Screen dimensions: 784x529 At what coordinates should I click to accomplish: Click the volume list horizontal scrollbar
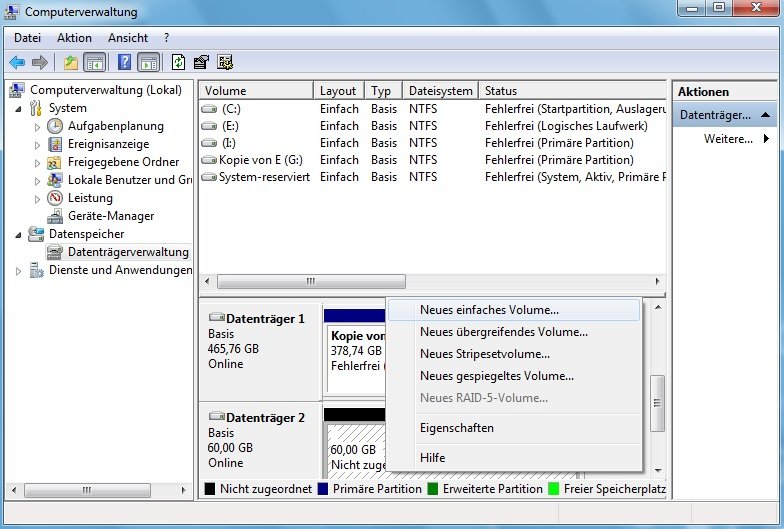click(x=311, y=282)
